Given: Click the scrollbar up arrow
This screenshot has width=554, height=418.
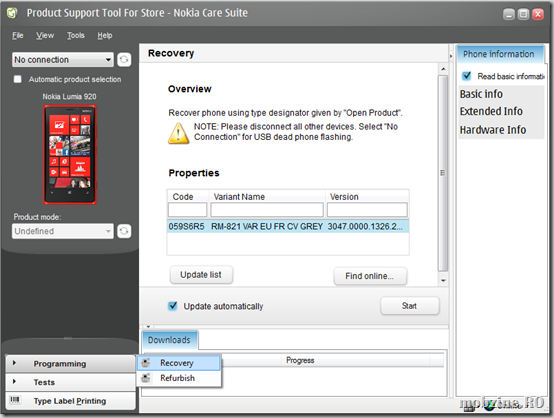Looking at the screenshot, I should [x=443, y=69].
